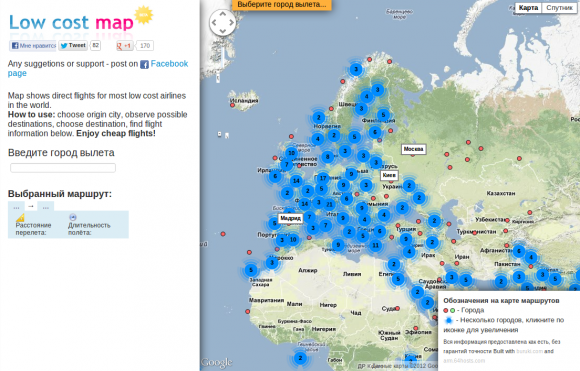The image size is (580, 371).
Task: Click the Google +1 button
Action: 124,45
